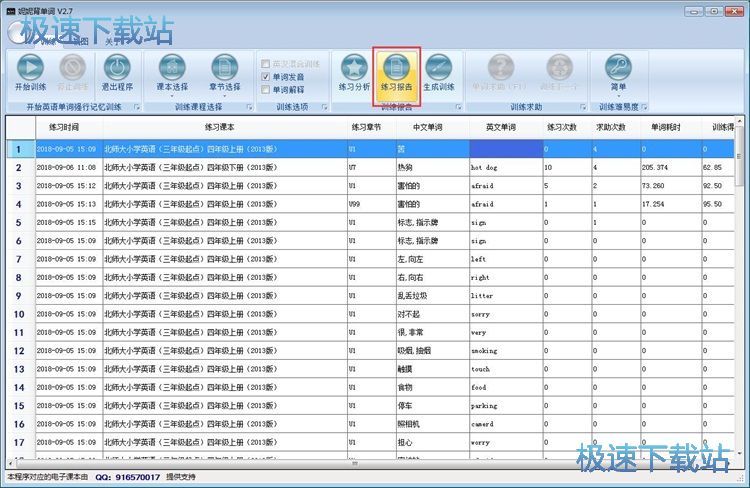Image resolution: width=750 pixels, height=488 pixels.
Task: Sort by 中文单词 column header
Action: point(432,127)
